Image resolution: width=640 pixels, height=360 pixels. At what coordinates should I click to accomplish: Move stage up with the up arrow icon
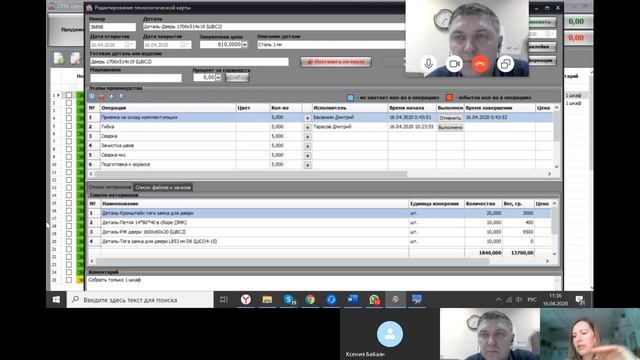pyautogui.click(x=111, y=97)
